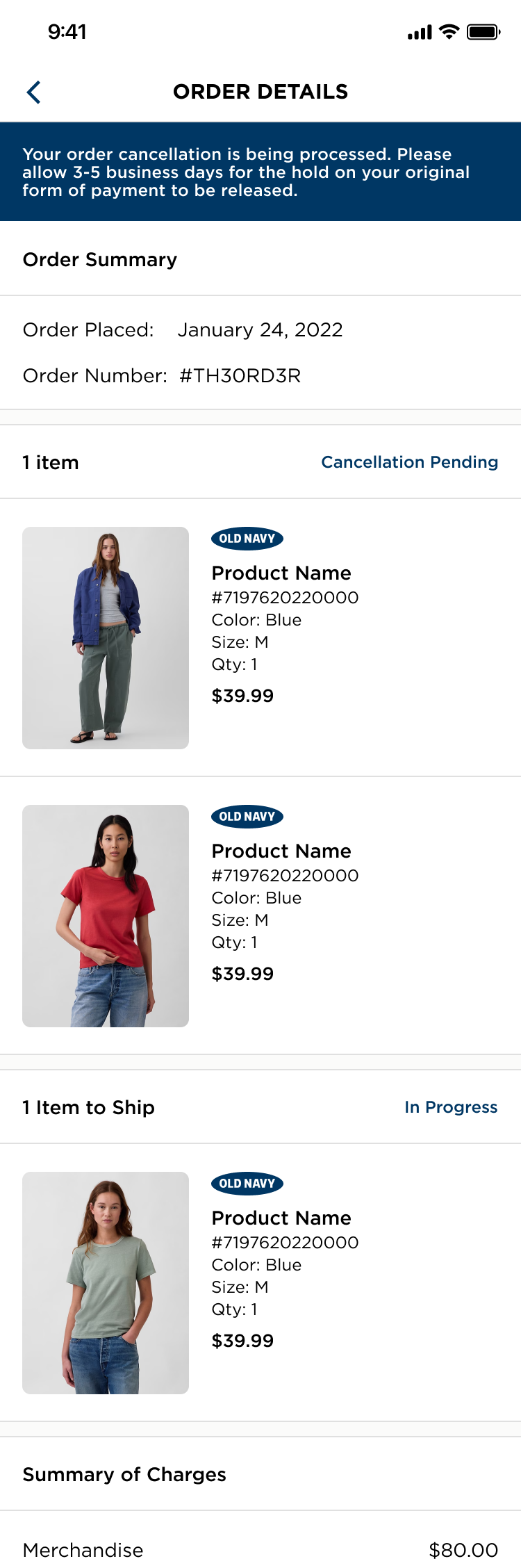
Task: Tap the 1 Item to Ship heading
Action: click(88, 1107)
